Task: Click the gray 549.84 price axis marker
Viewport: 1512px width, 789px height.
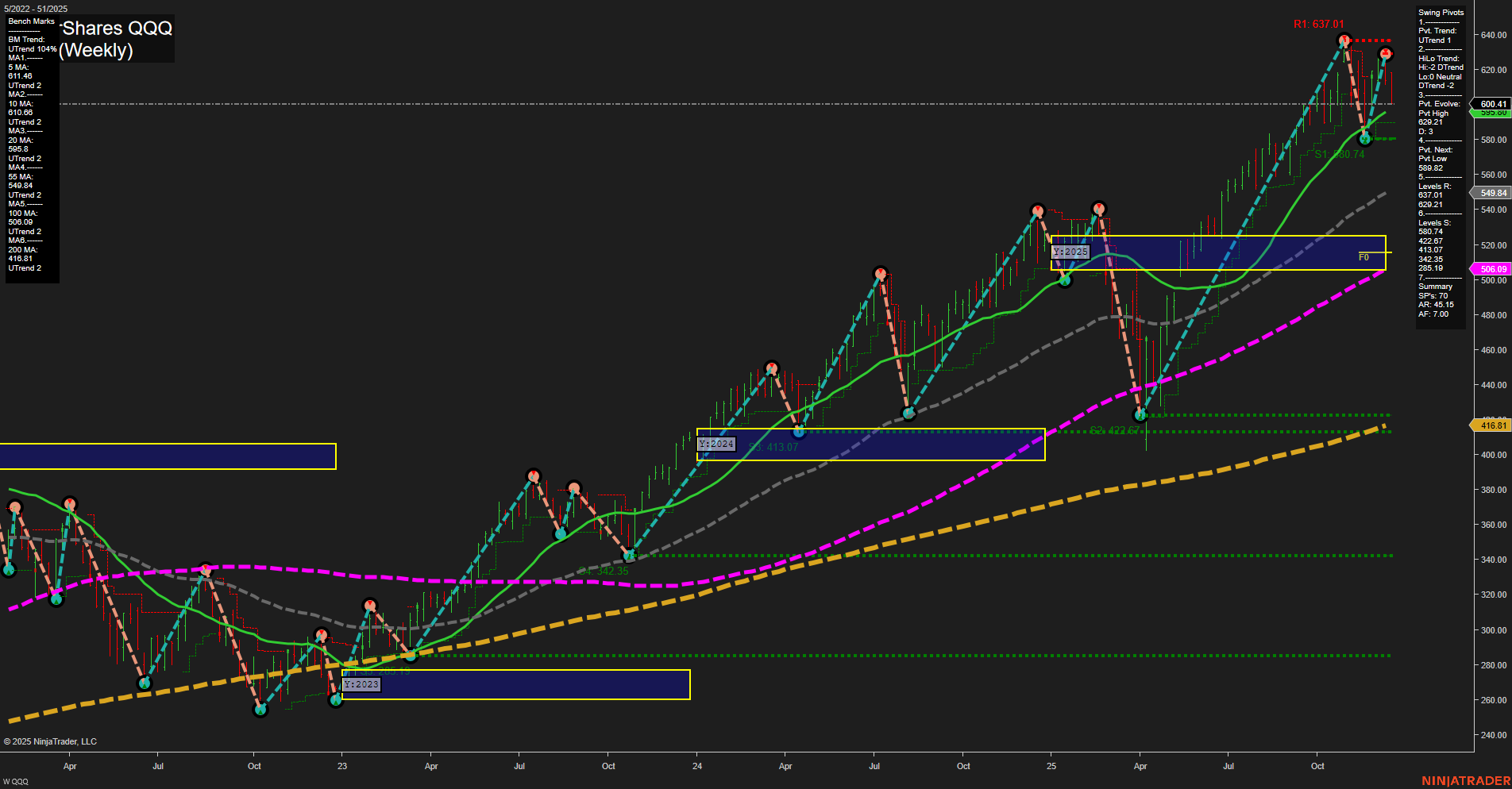Action: [x=1492, y=193]
